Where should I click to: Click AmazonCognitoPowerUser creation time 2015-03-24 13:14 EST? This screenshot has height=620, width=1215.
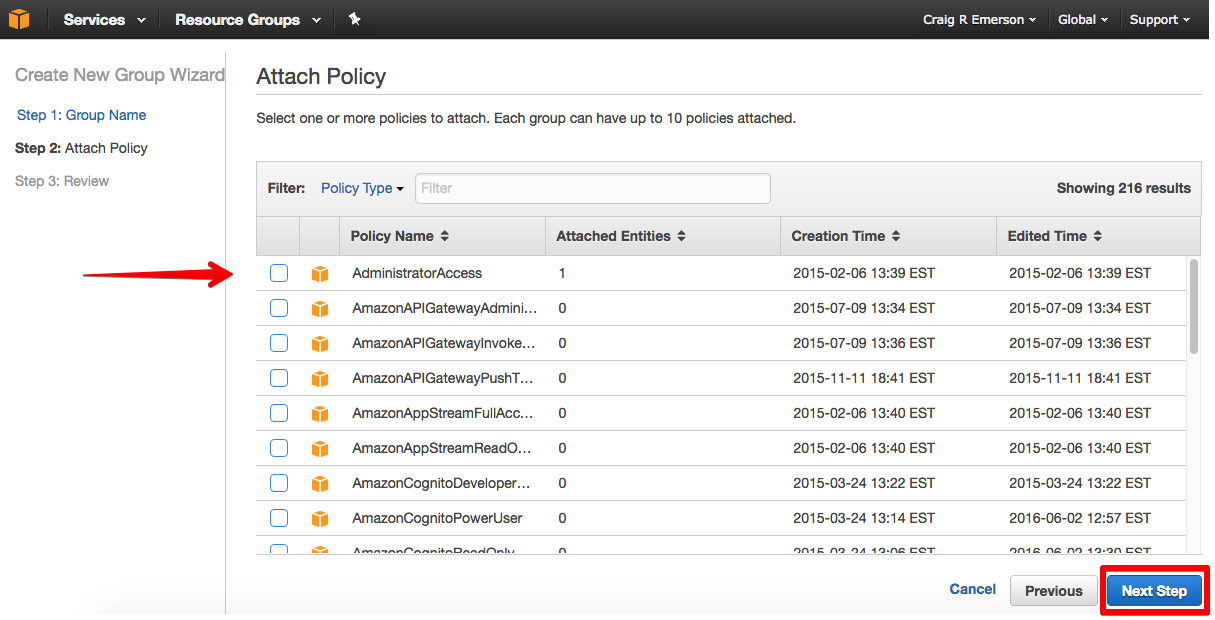pos(864,518)
